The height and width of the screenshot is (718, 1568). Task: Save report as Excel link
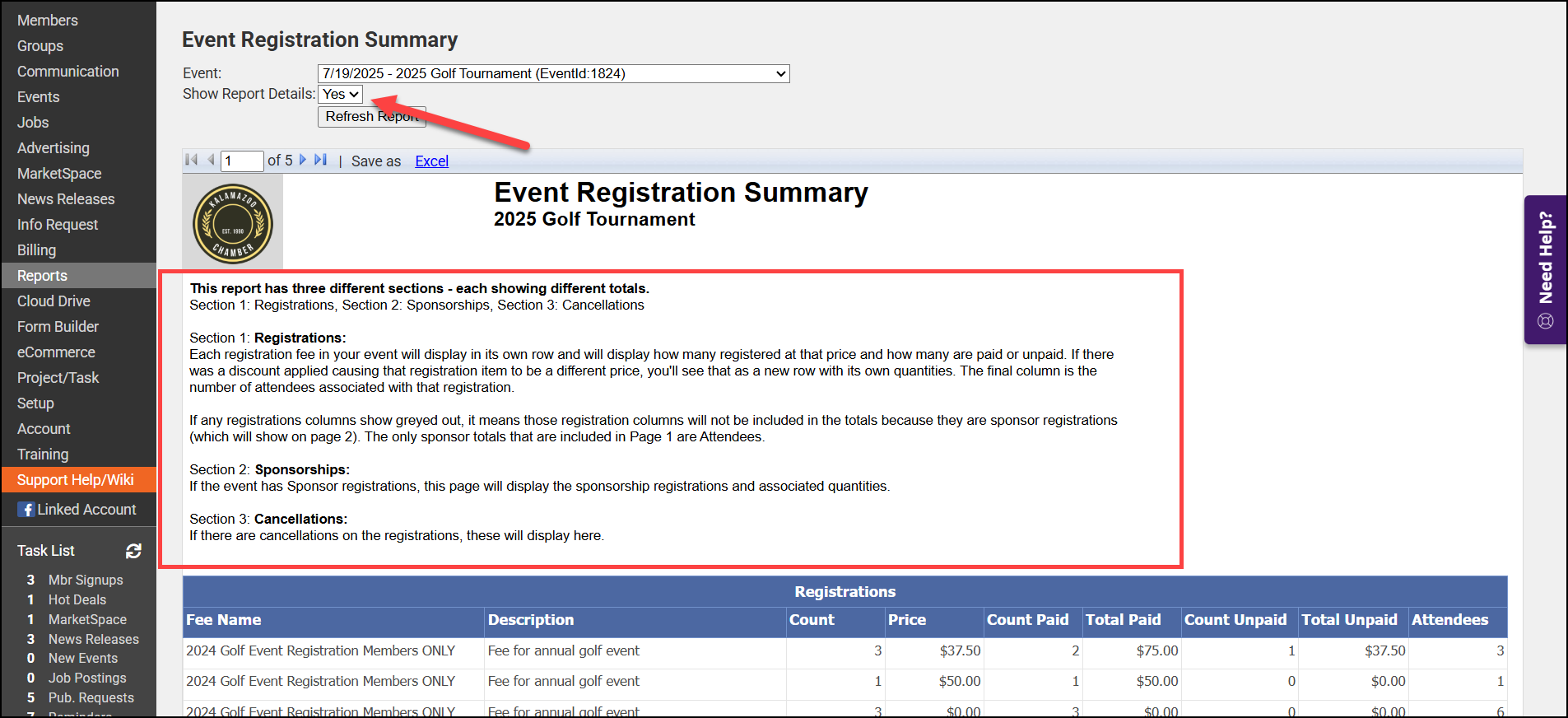pyautogui.click(x=431, y=161)
